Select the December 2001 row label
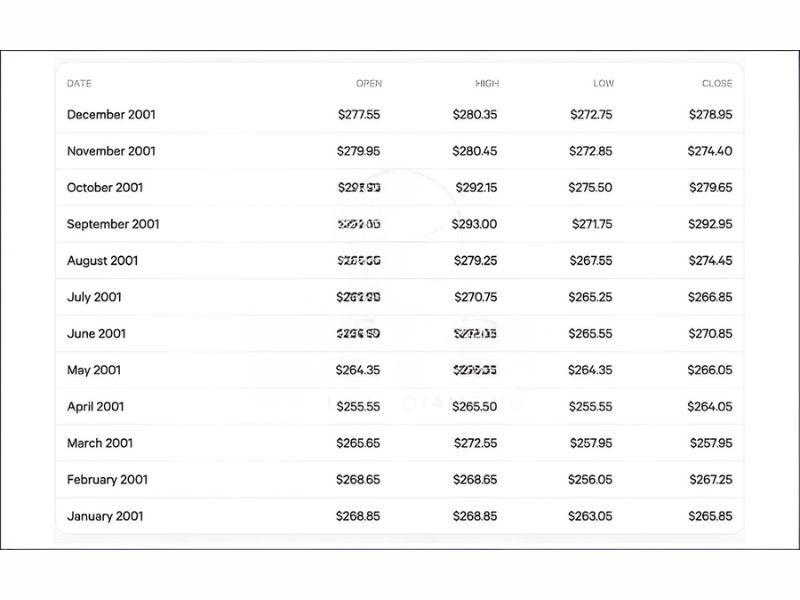The width and height of the screenshot is (800, 600). [x=111, y=115]
